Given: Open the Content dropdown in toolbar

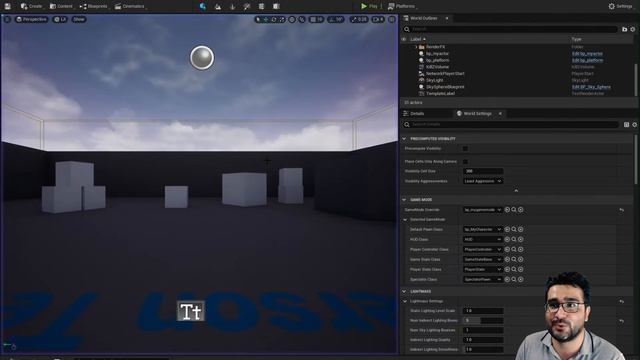Looking at the screenshot, I should [61, 6].
